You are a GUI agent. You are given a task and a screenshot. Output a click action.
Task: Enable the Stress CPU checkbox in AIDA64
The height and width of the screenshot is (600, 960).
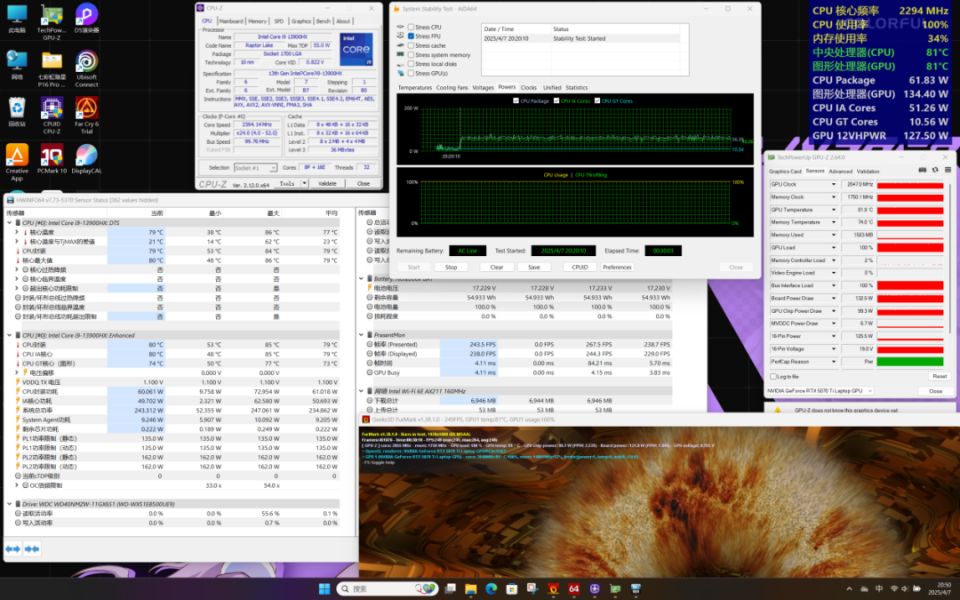[410, 27]
